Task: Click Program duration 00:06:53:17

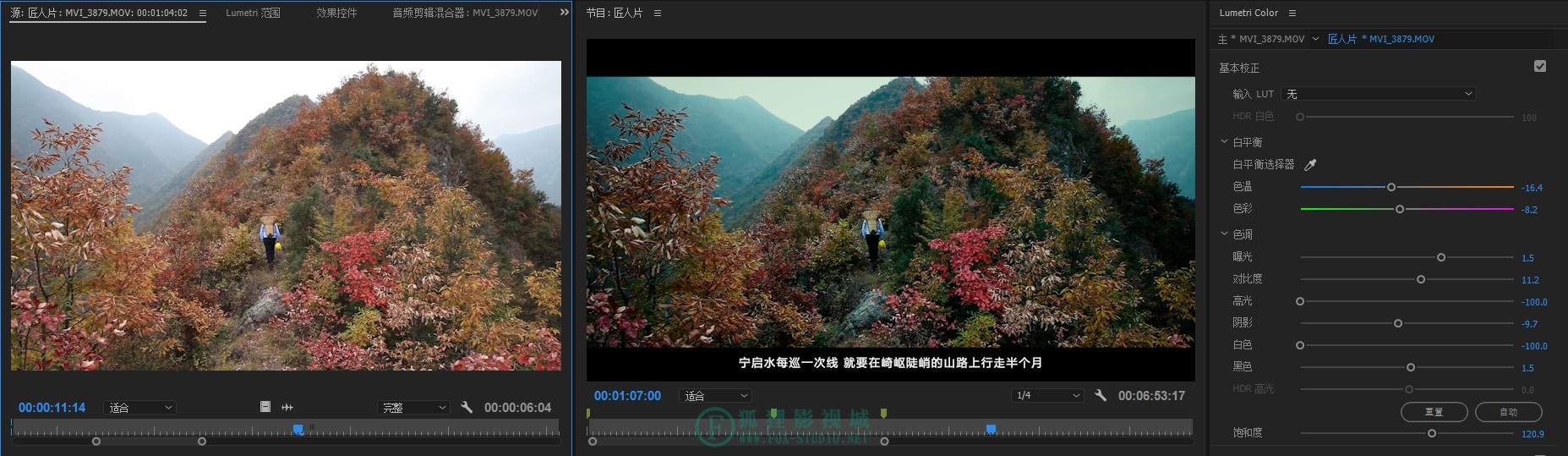Action: 1151,396
